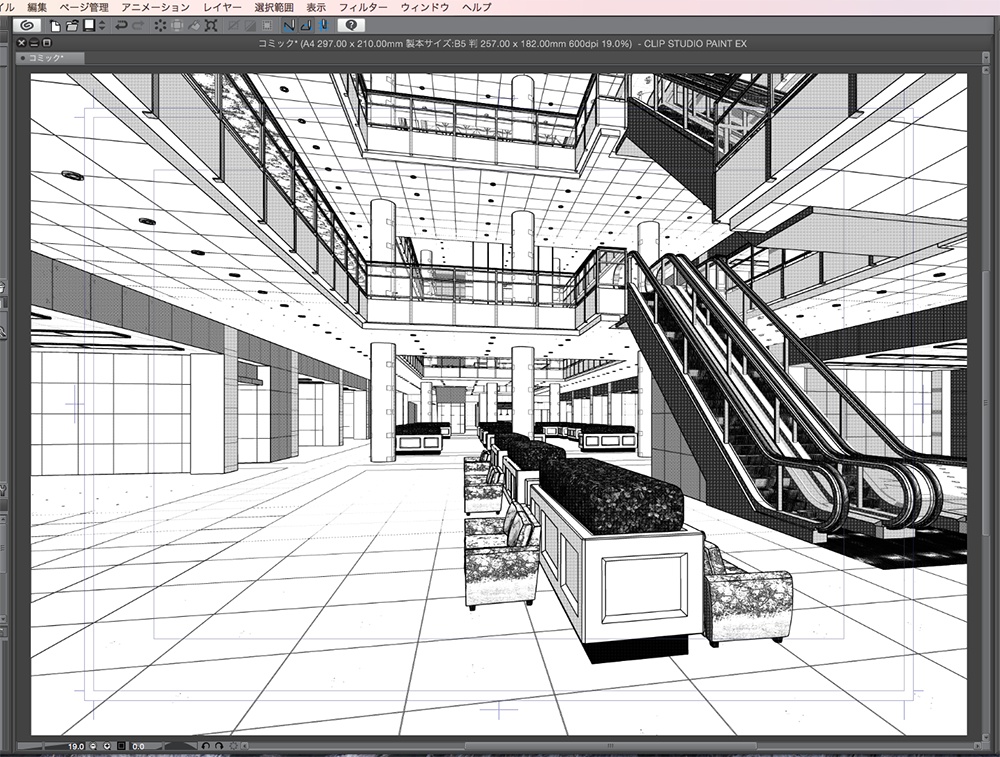Viewport: 1000px width, 757px height.
Task: Open the アニメーション menu
Action: coord(156,7)
